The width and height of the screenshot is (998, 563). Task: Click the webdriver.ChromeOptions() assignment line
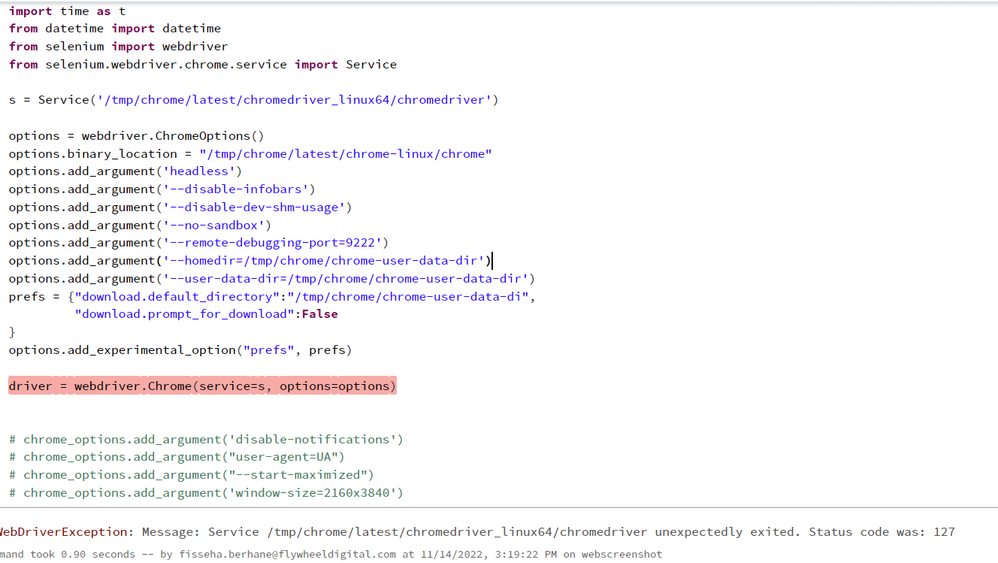(x=136, y=136)
